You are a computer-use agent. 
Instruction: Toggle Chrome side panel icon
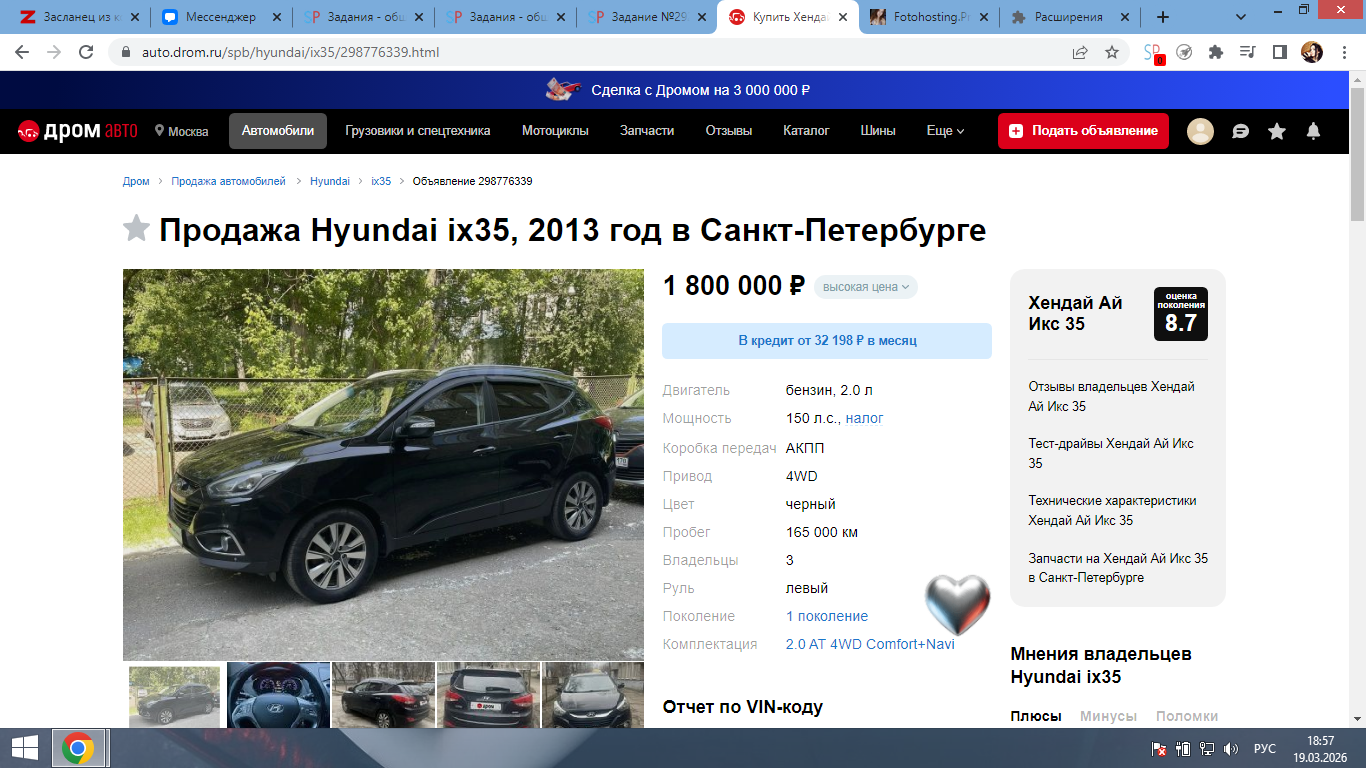(x=1279, y=52)
